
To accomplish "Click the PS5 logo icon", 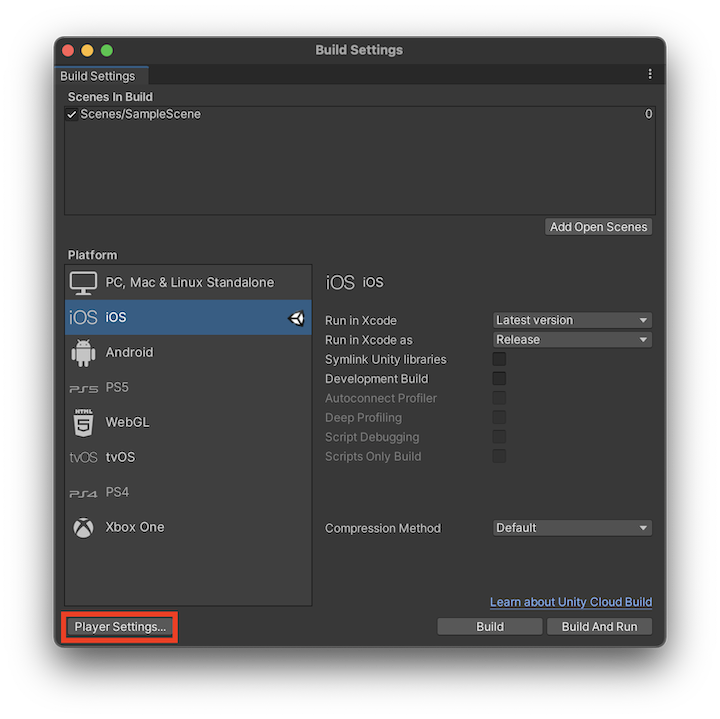I will coord(84,388).
